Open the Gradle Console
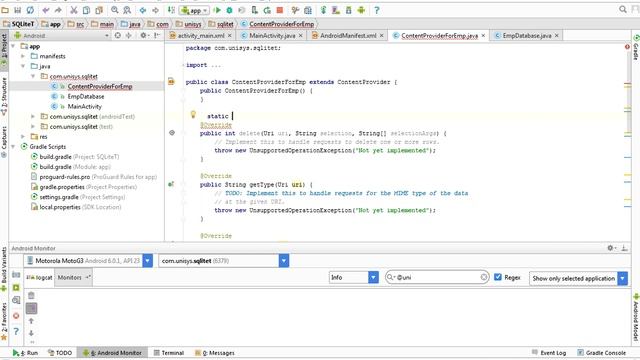Viewport: 640px width, 360px height. (x=602, y=353)
